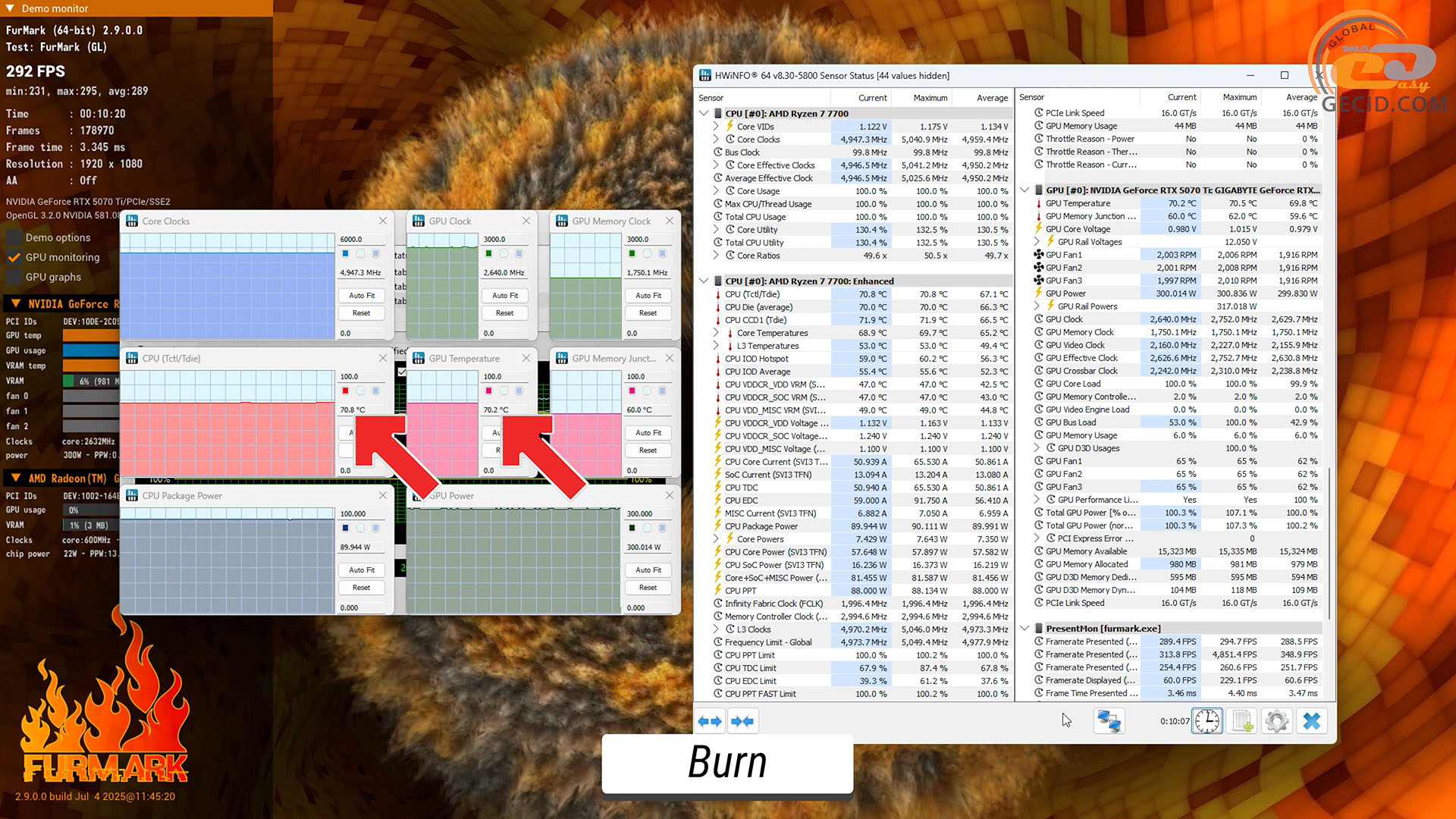Expand the Core Temperatures row
The width and height of the screenshot is (1456, 819).
coord(716,333)
